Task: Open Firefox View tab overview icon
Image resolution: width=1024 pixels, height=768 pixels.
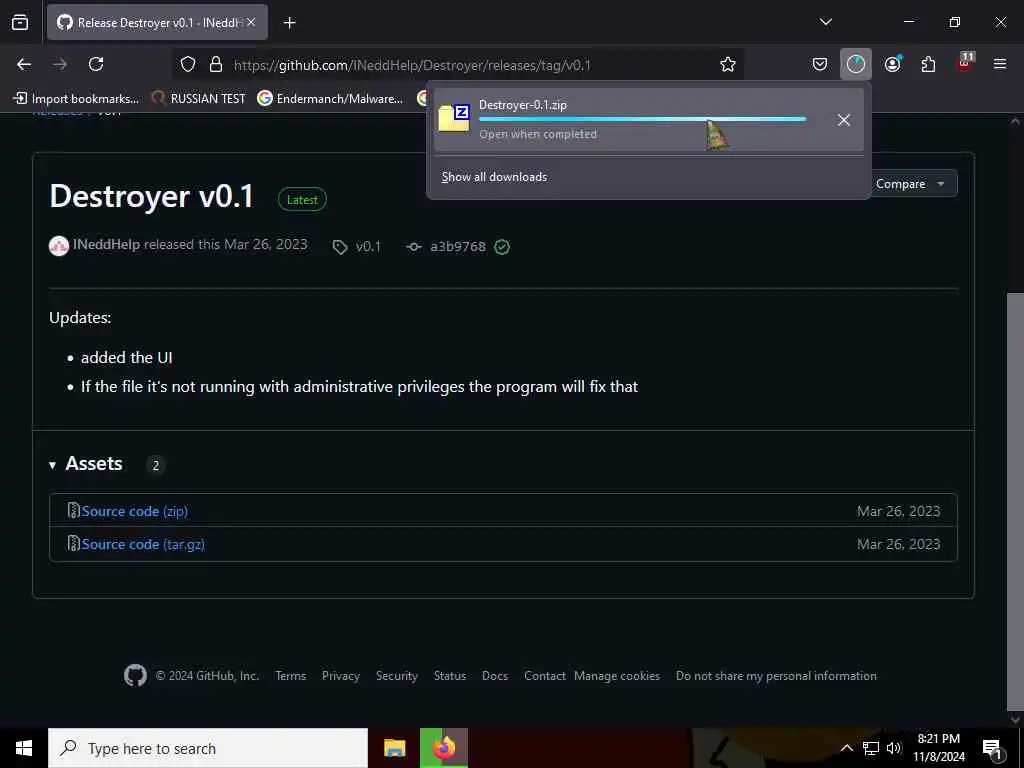Action: coord(20,23)
